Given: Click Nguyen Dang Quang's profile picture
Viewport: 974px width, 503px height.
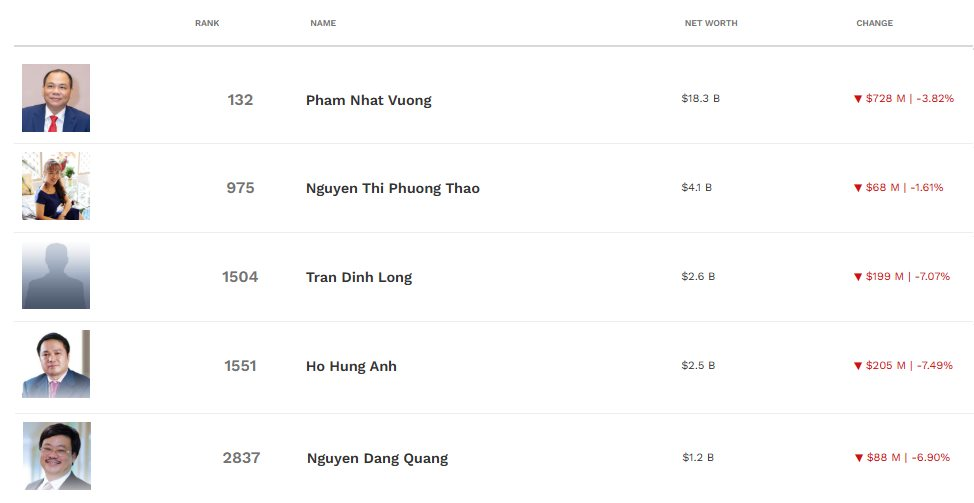Looking at the screenshot, I should tap(56, 456).
